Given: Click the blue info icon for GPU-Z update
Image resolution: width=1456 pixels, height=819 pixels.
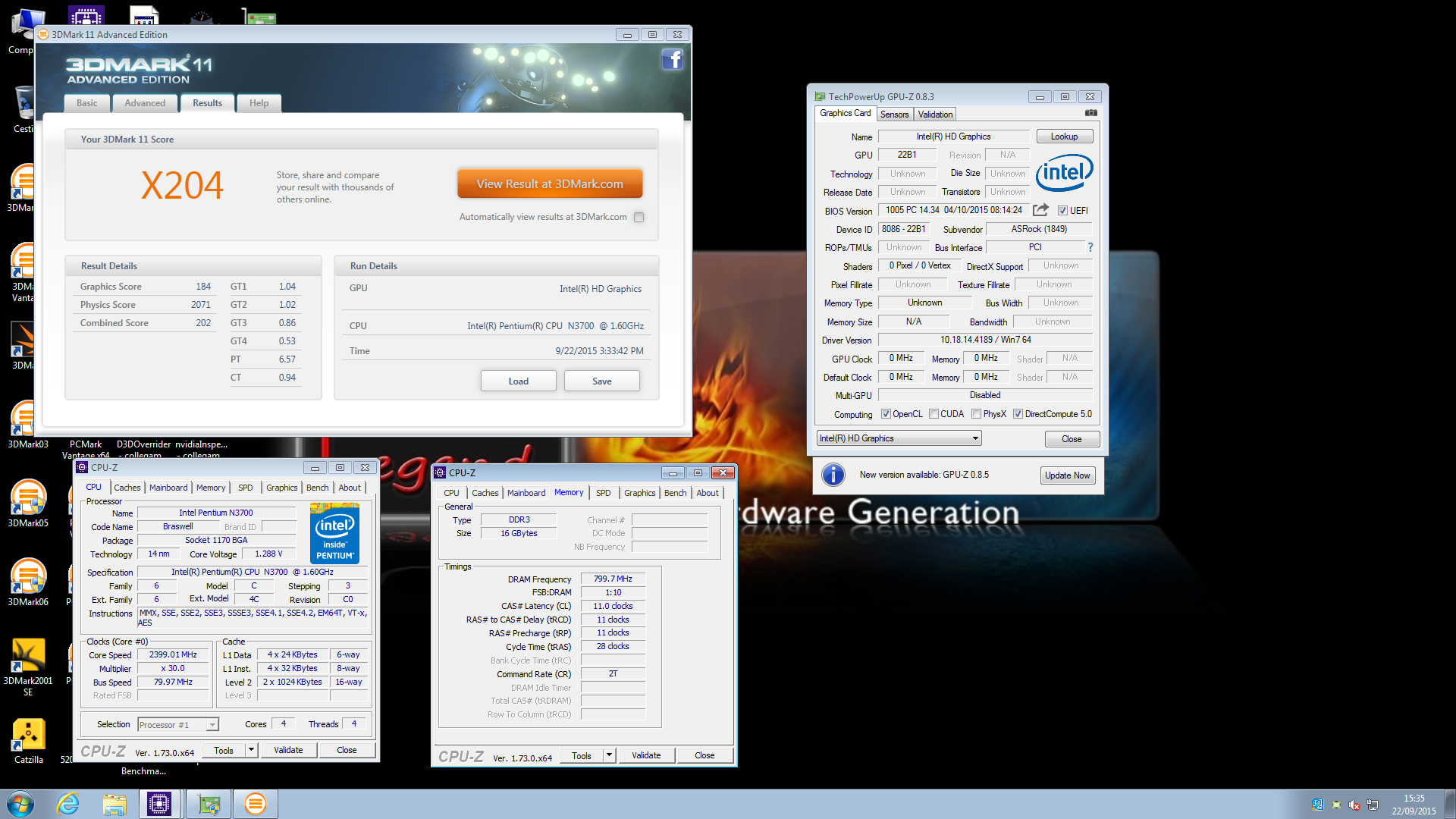Looking at the screenshot, I should (833, 475).
